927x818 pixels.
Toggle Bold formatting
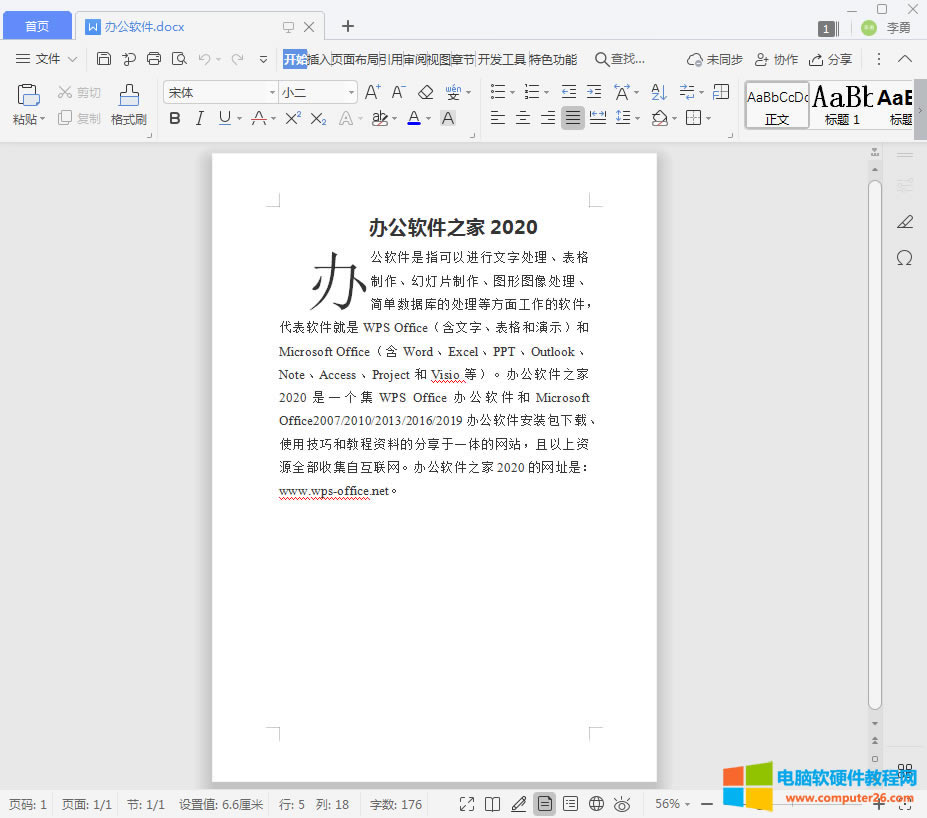pos(175,118)
